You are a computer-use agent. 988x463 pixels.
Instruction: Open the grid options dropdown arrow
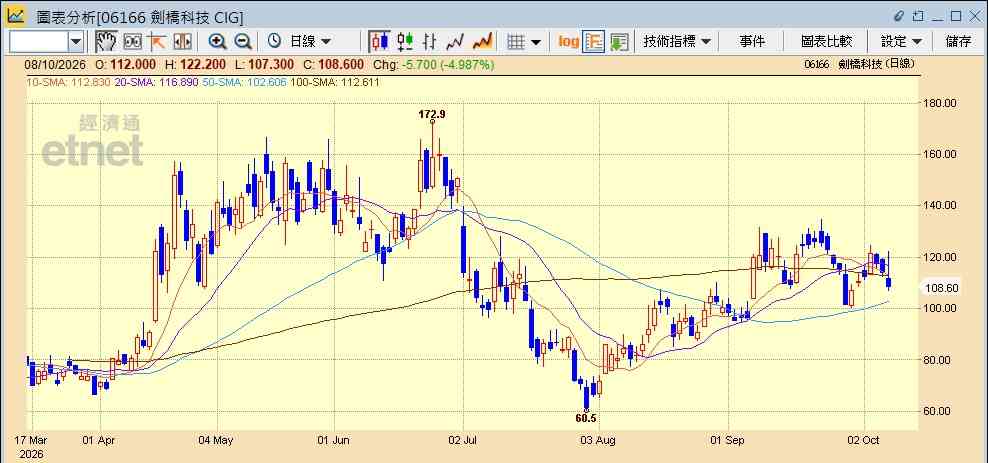click(x=536, y=42)
